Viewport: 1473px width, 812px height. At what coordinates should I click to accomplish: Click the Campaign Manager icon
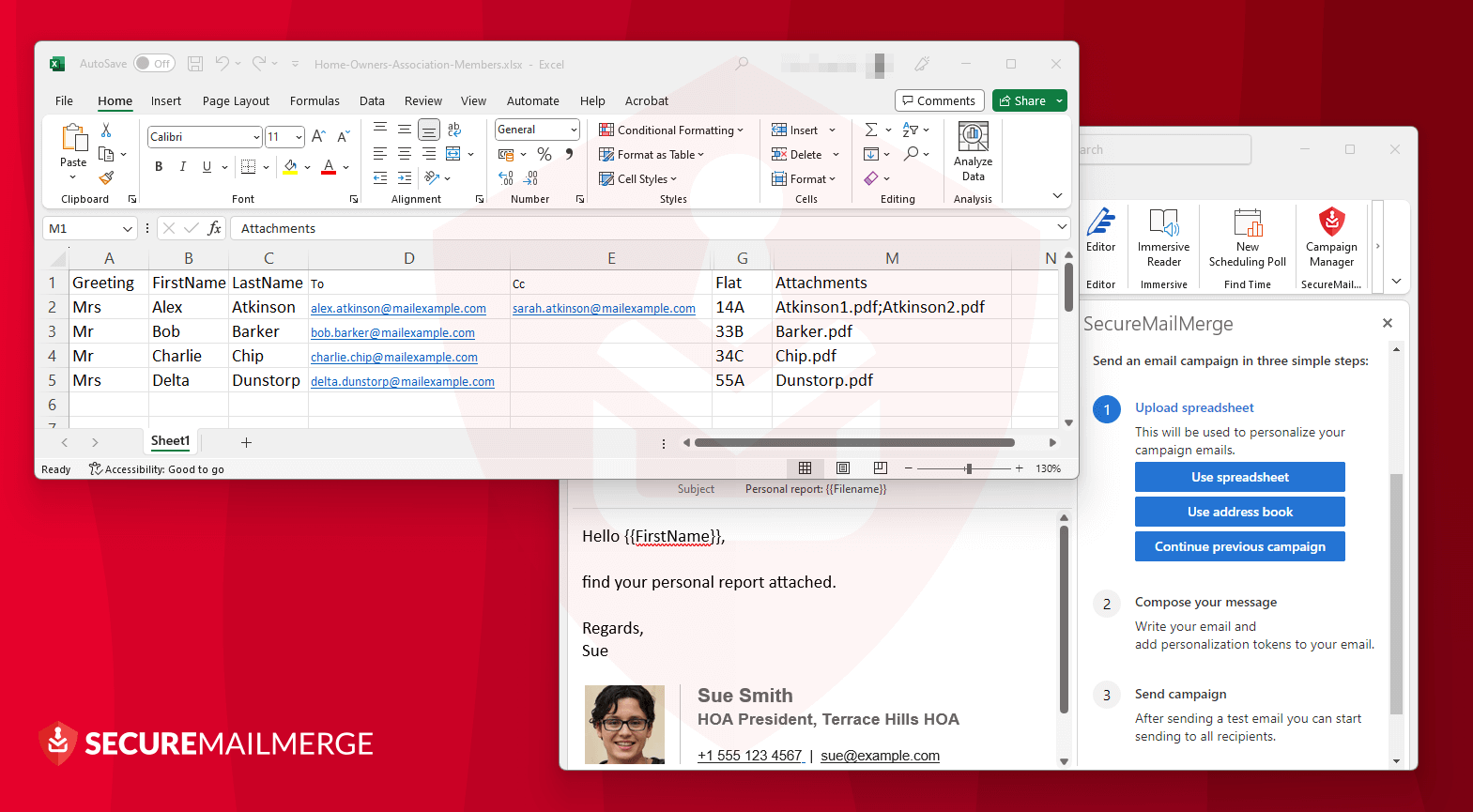click(1331, 224)
